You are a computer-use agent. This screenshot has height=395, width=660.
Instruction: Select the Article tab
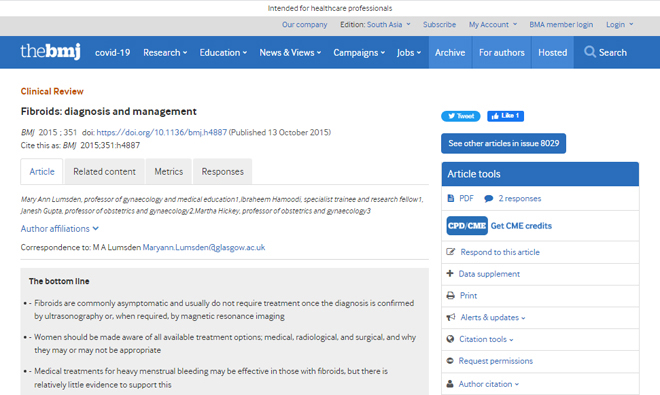click(42, 171)
